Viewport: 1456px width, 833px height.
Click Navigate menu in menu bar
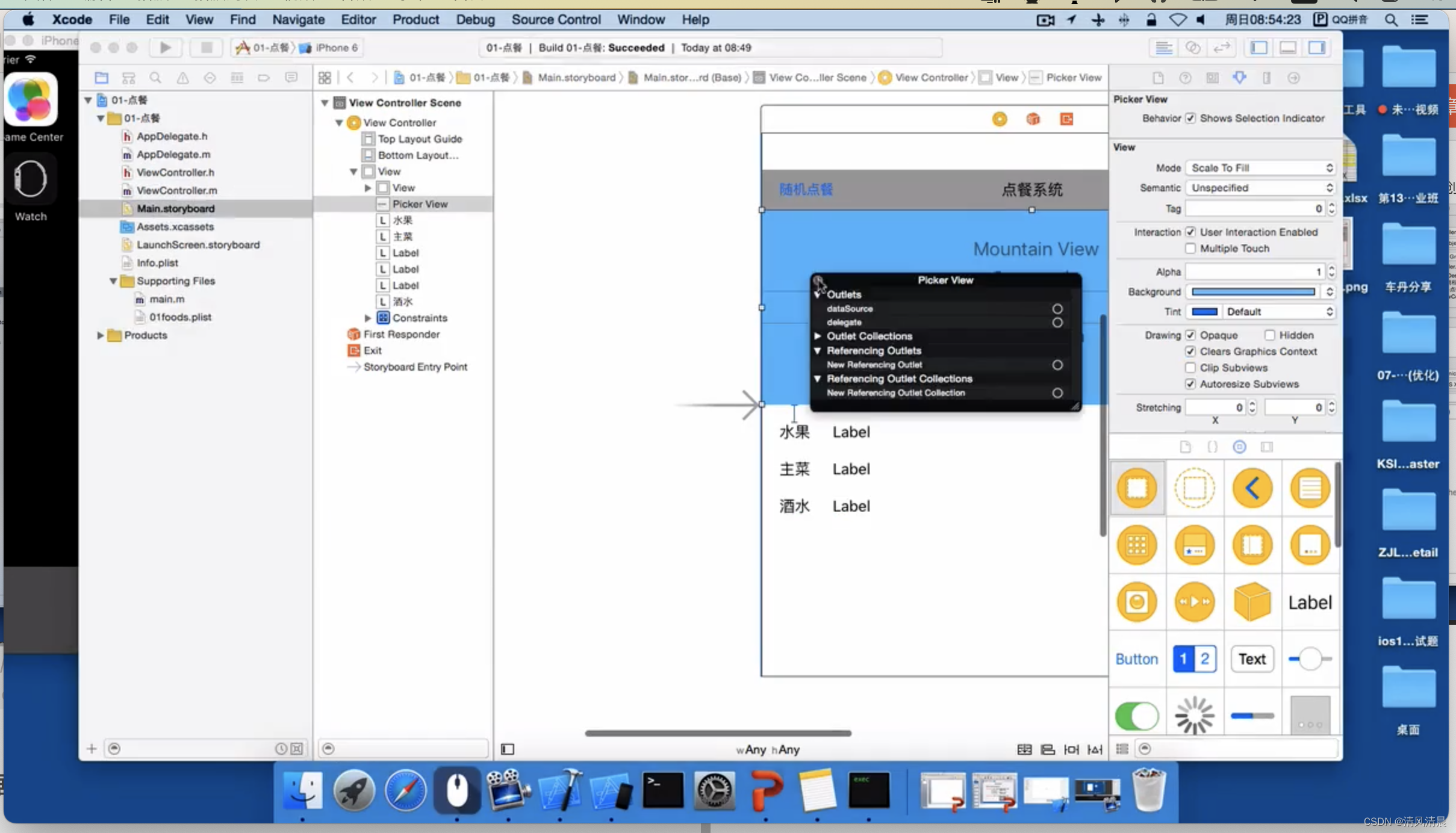297,19
